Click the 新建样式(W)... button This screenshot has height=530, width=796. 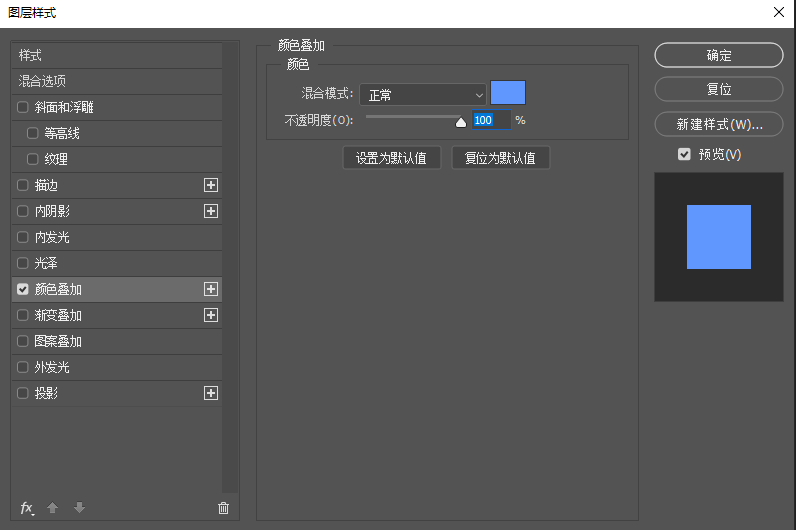[x=719, y=124]
